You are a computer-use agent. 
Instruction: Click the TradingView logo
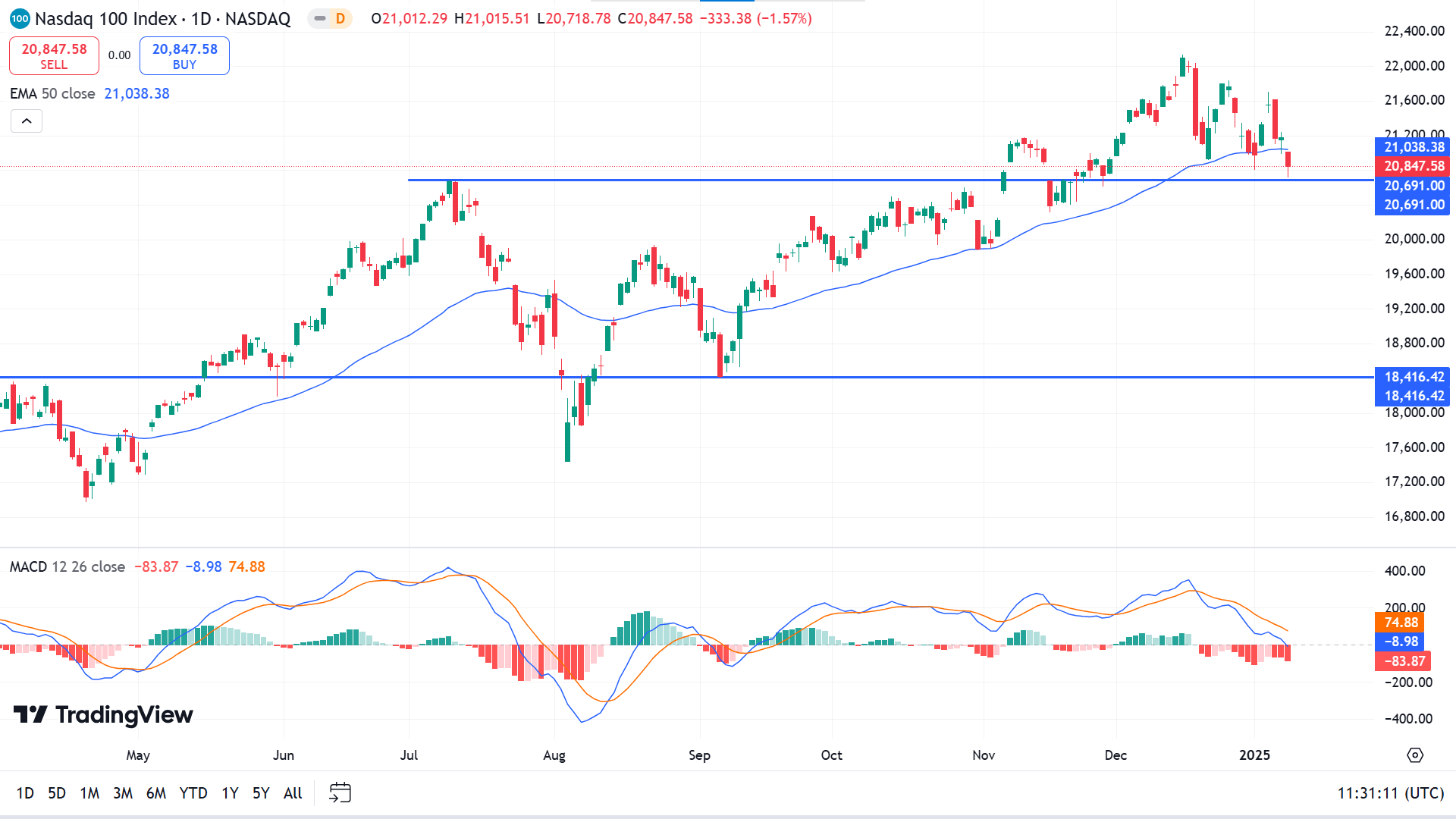point(103,714)
